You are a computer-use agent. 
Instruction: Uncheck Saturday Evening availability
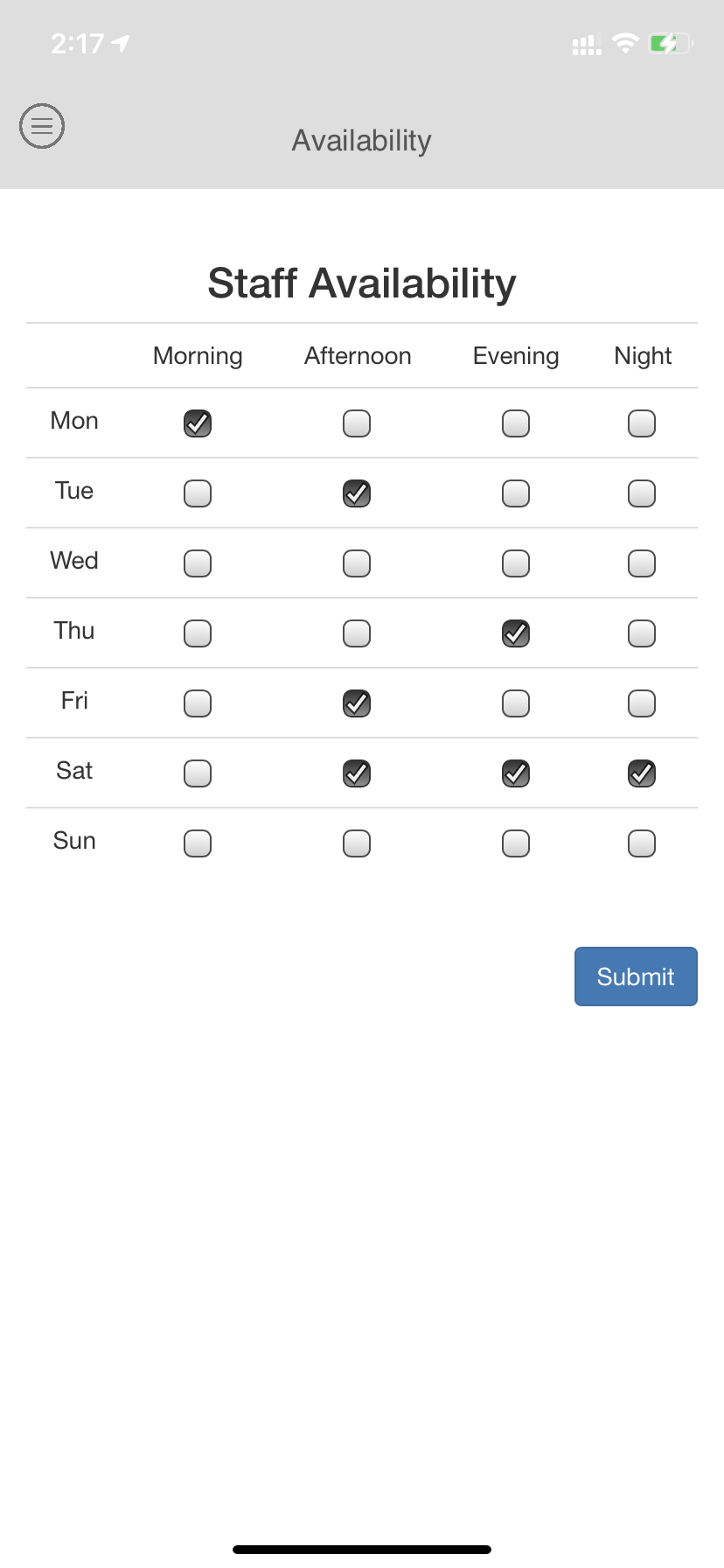pos(516,773)
